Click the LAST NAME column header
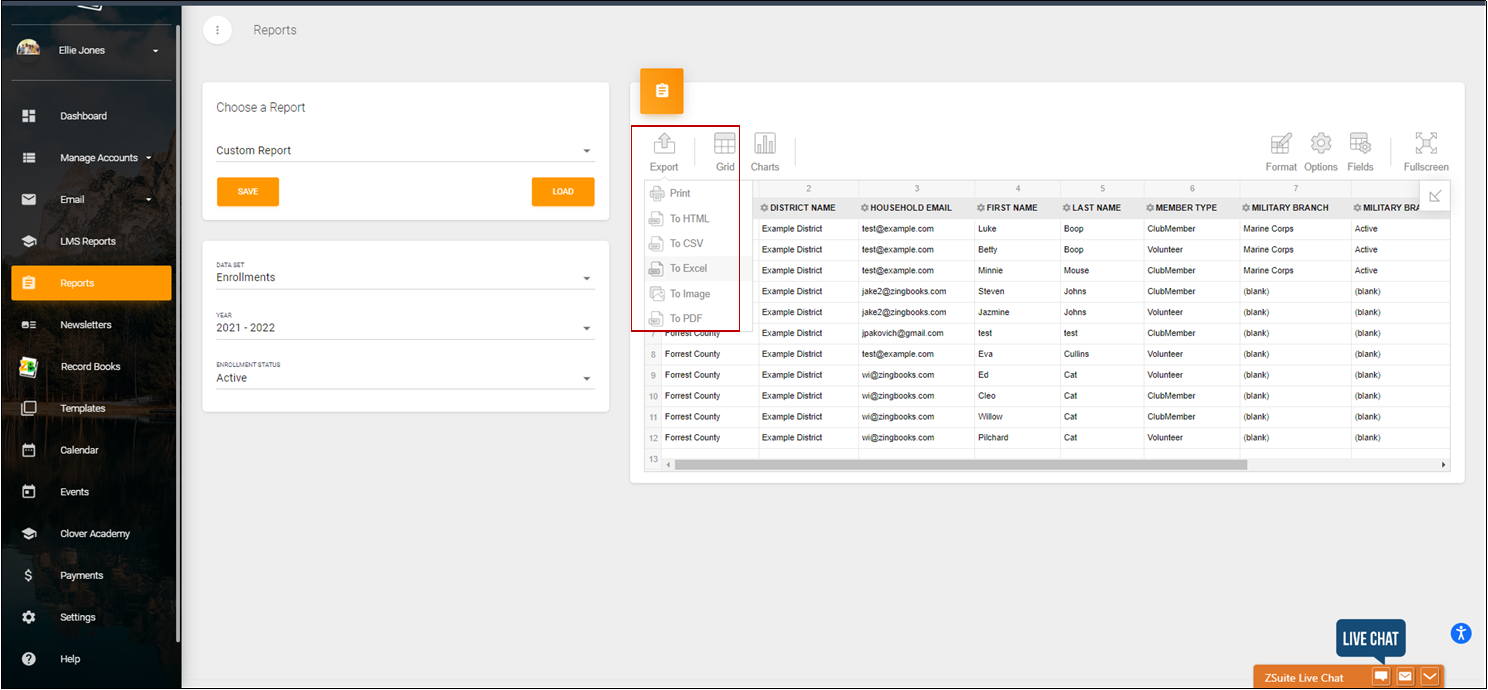Screen dimensions: 1488x690 click(1102, 208)
